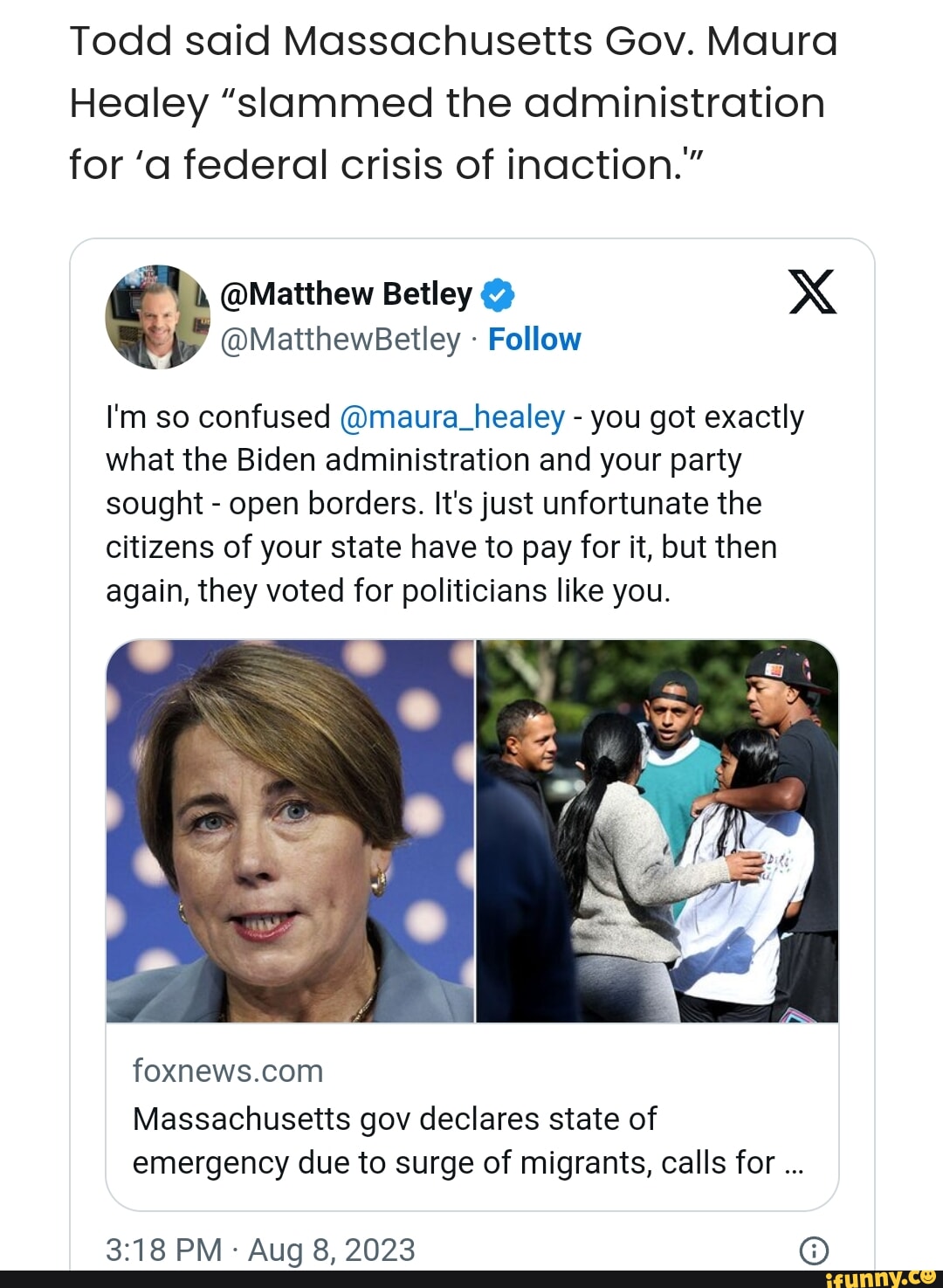This screenshot has width=943, height=1288.
Task: Click Matthew Betley's profile avatar
Action: 157,317
